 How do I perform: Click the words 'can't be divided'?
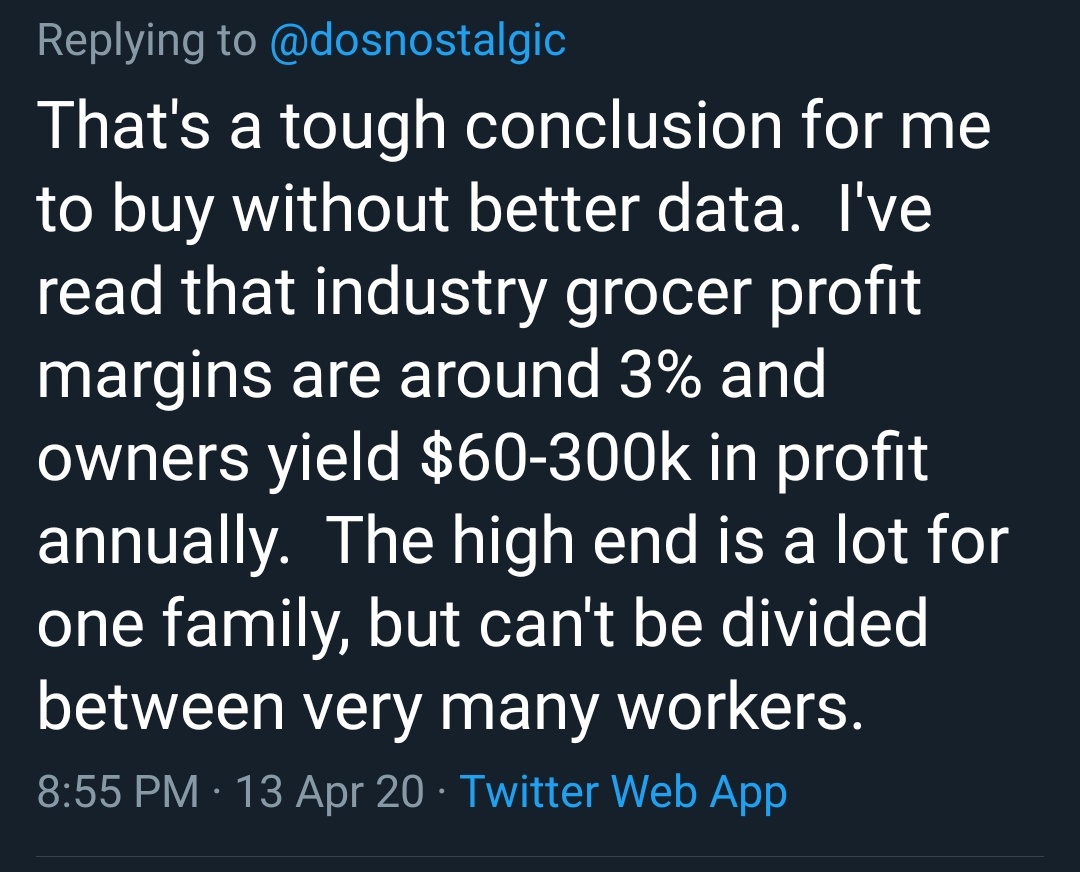pos(703,622)
